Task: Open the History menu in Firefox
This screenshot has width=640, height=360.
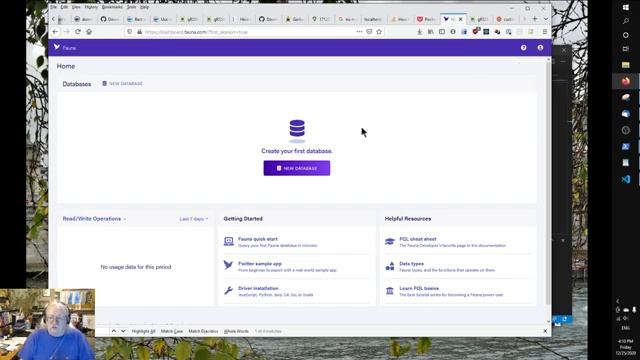Action: tap(91, 7)
